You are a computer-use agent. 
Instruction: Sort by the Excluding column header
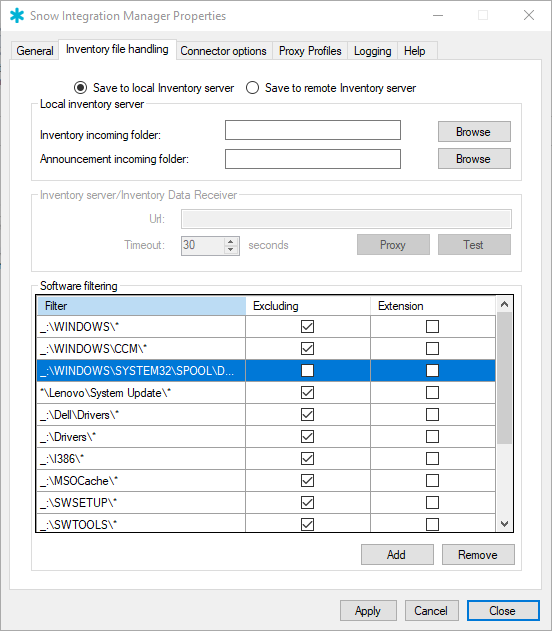tap(308, 306)
